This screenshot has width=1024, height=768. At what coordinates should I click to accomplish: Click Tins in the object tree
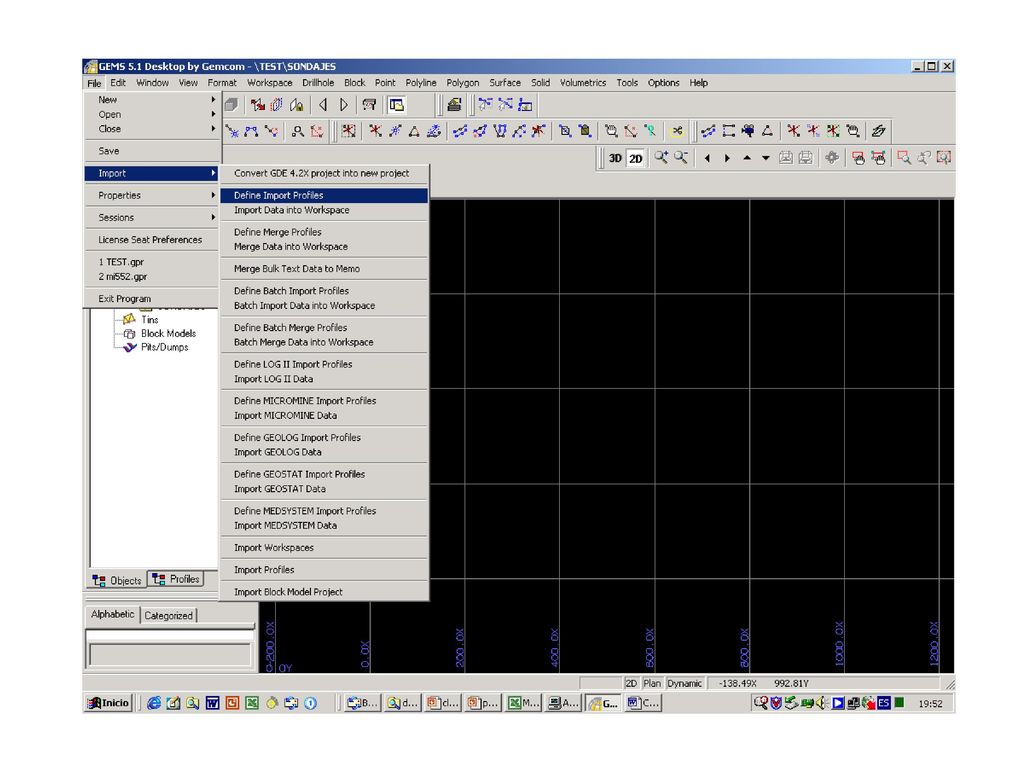150,319
